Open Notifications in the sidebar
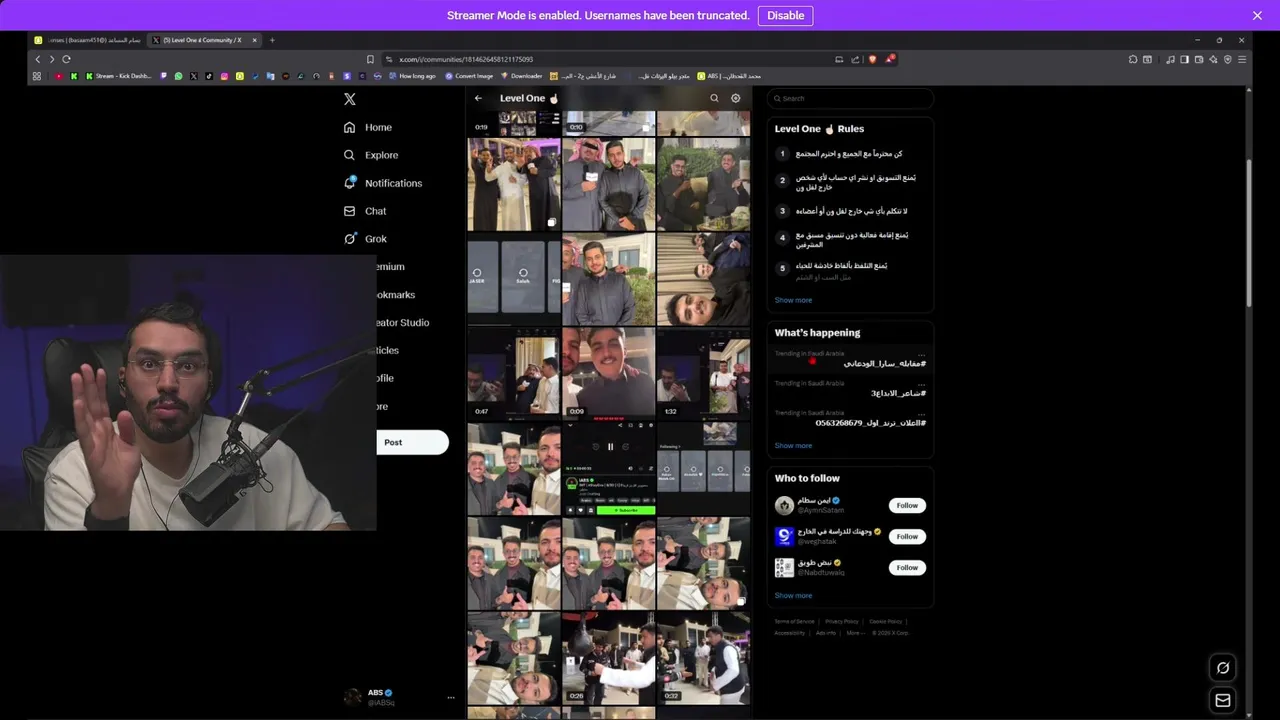This screenshot has height=720, width=1280. [382, 183]
